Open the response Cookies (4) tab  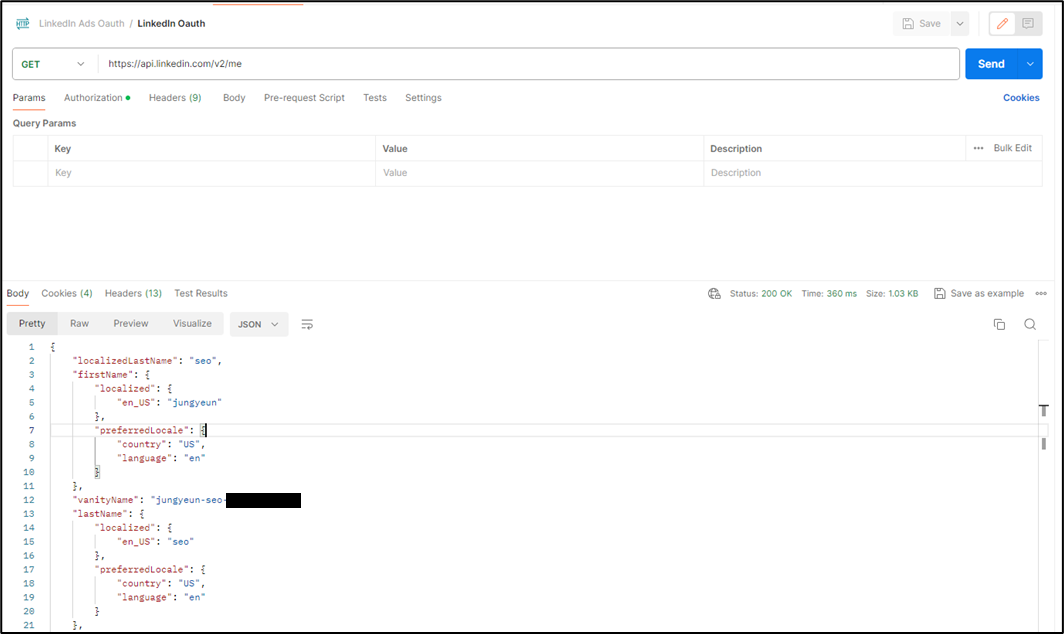(66, 293)
